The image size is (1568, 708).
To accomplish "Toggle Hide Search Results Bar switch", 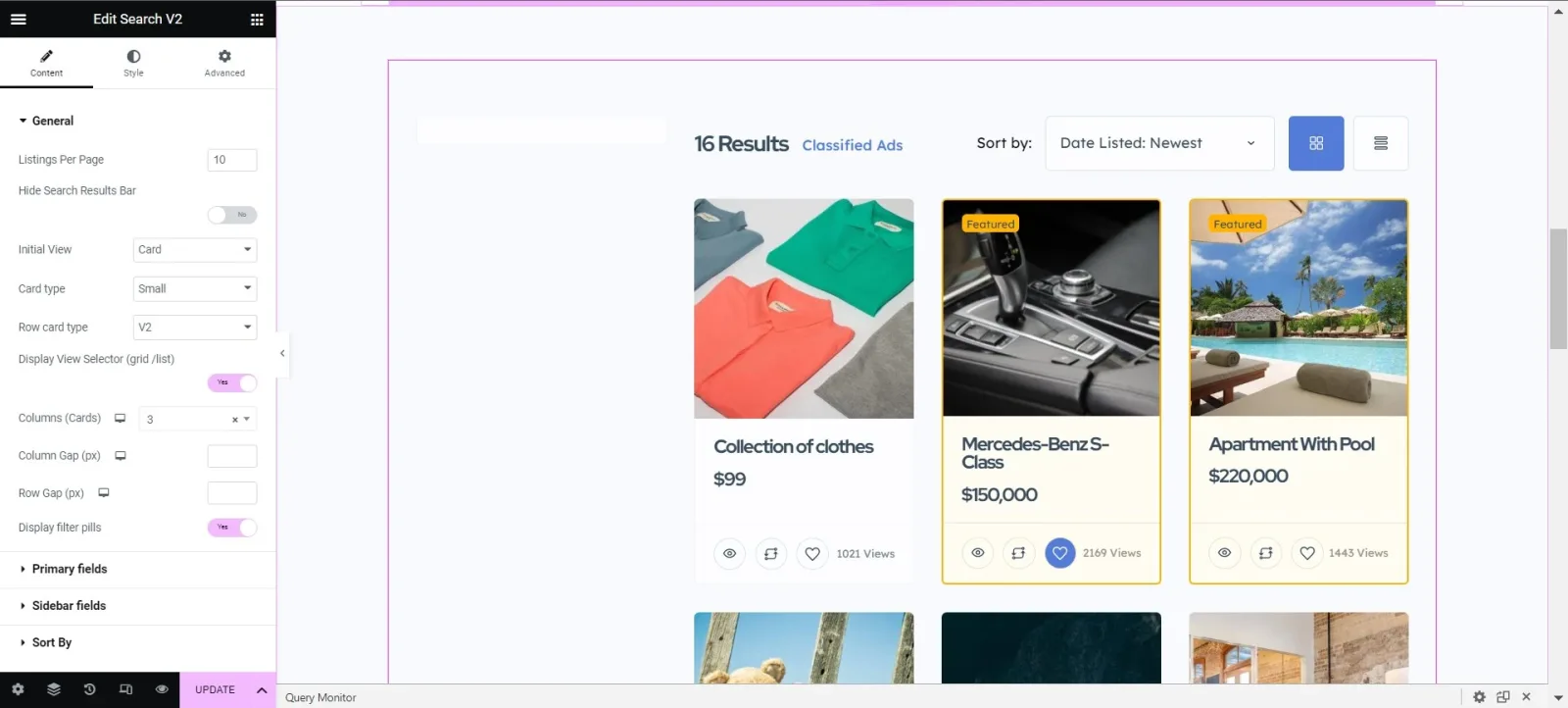I will tap(232, 215).
